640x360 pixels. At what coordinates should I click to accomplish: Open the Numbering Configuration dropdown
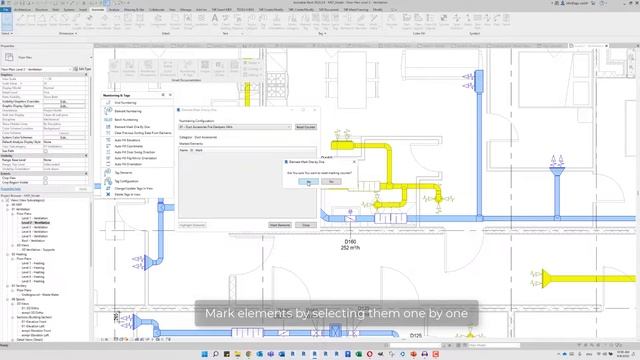point(235,127)
